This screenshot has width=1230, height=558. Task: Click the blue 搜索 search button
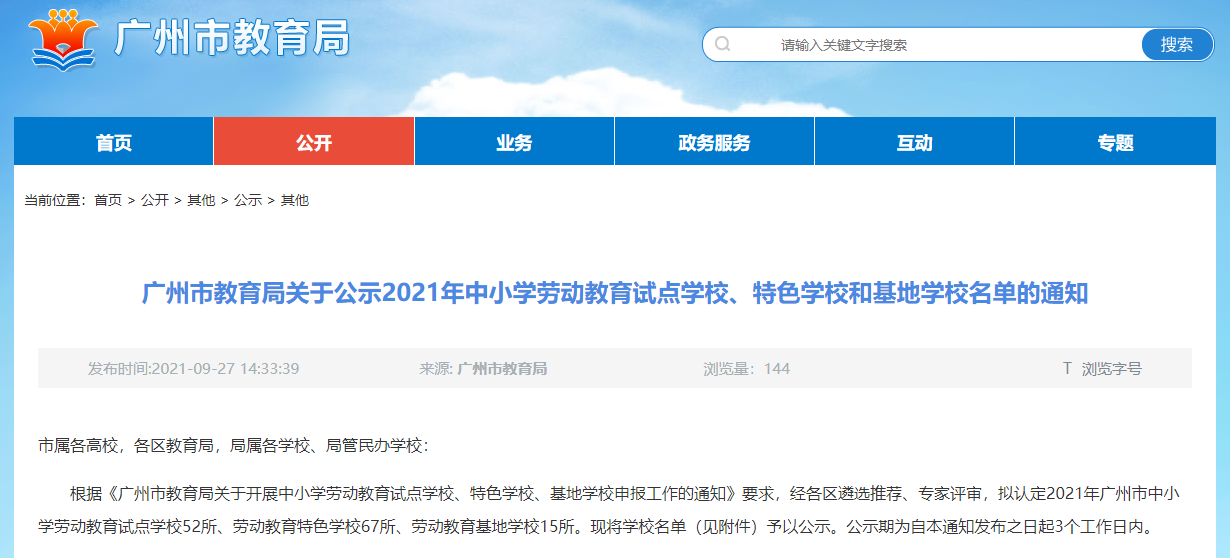(1177, 44)
